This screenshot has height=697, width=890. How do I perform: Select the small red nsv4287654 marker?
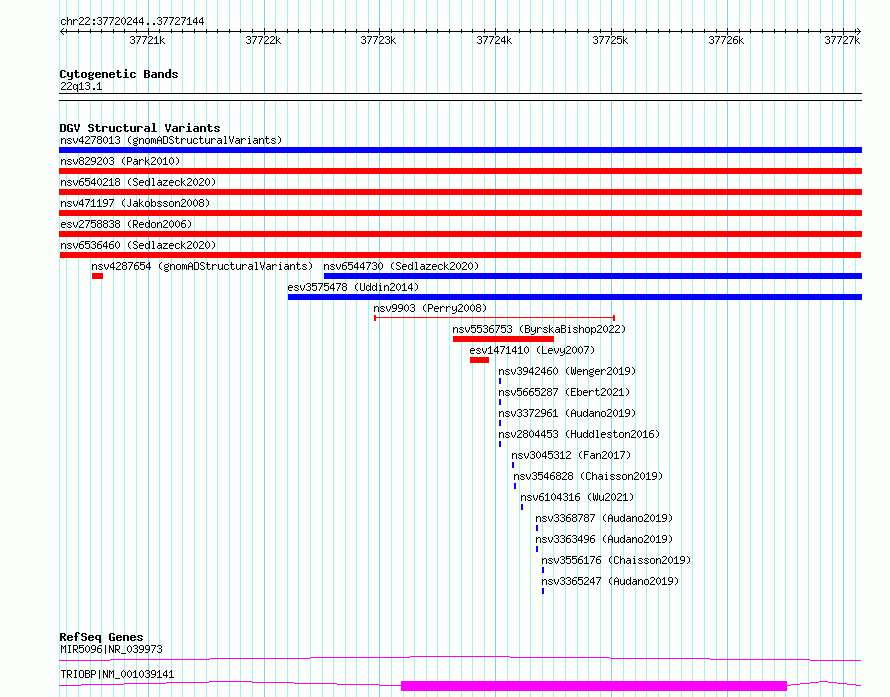98,276
